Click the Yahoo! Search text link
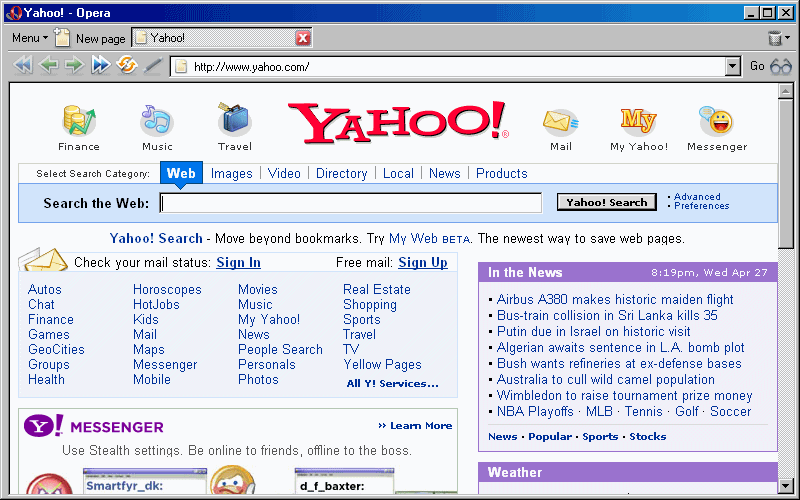 click(156, 239)
